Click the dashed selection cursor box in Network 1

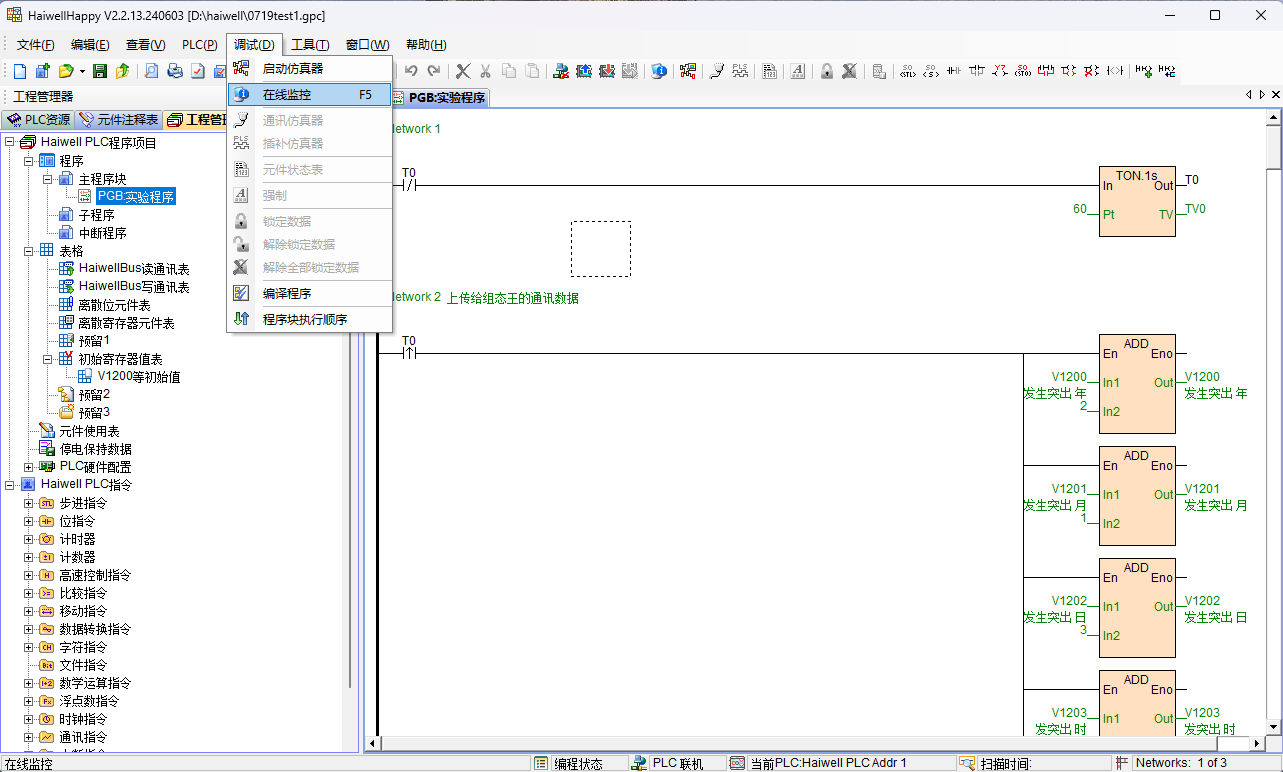pos(601,249)
